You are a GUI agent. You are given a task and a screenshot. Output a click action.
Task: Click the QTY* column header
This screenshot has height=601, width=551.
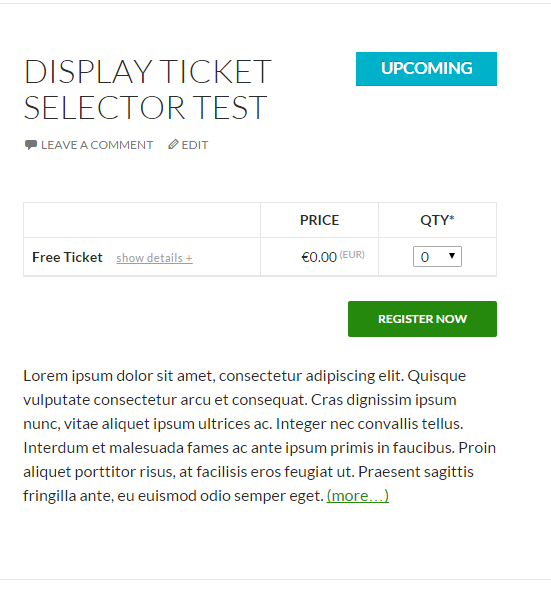pos(437,220)
